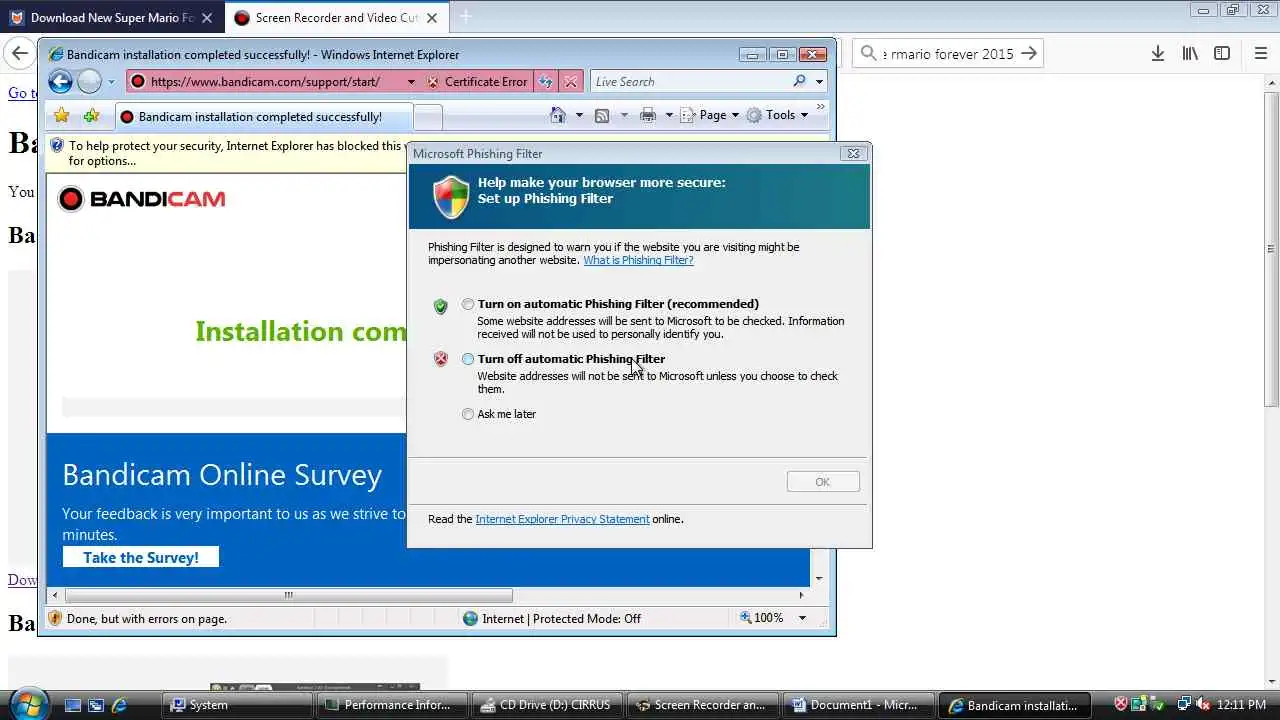Viewport: 1280px width, 720px height.
Task: Open a new Internet Explorer tab
Action: [x=428, y=118]
